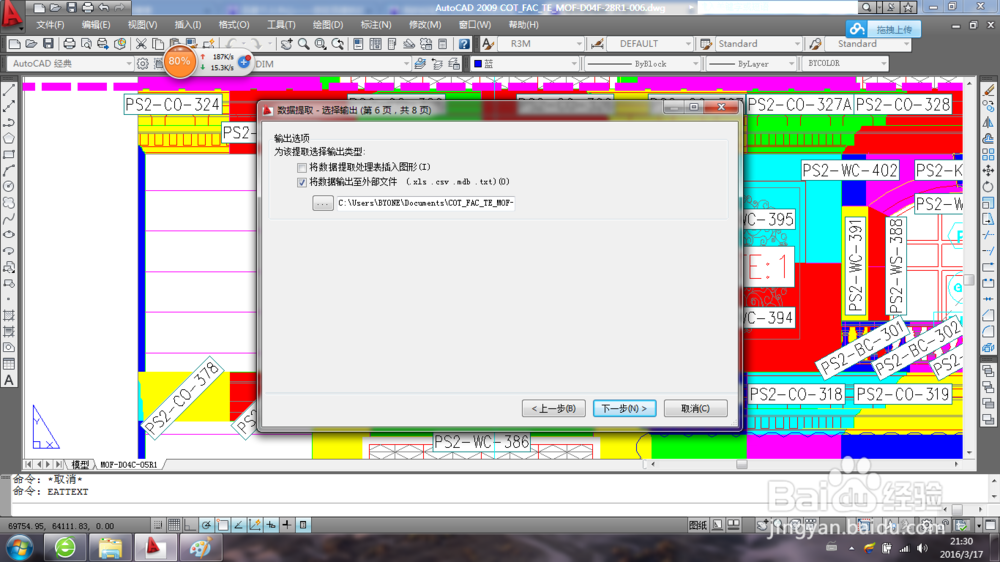The height and width of the screenshot is (562, 1000).
Task: Open Plot Preview icon
Action: [86, 43]
